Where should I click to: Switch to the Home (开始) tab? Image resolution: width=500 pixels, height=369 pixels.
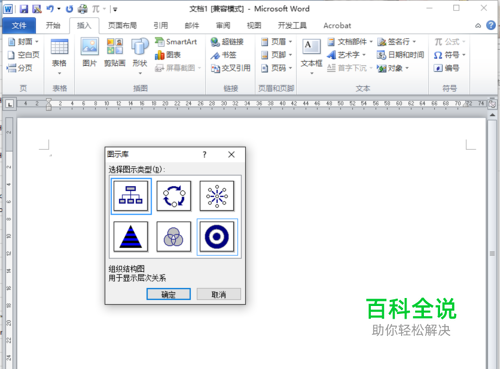(x=53, y=26)
